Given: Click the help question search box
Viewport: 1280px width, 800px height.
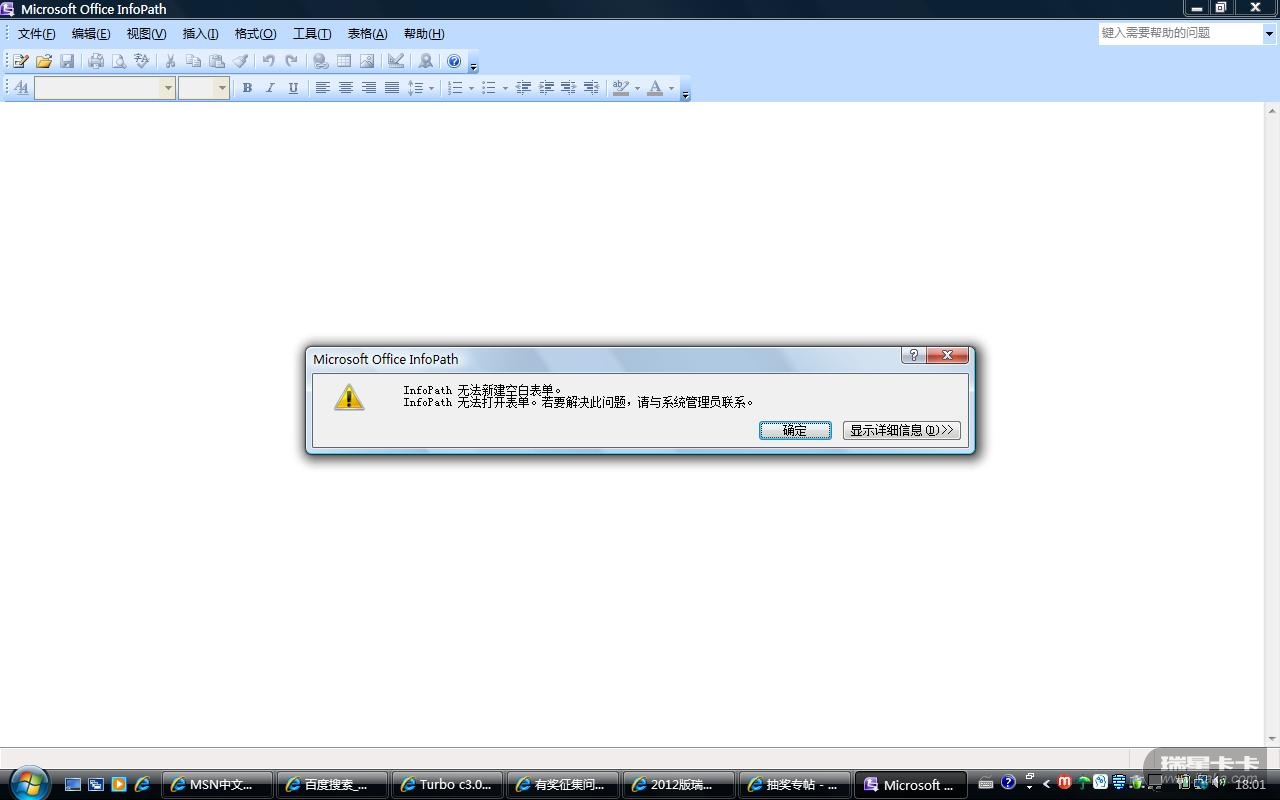Looking at the screenshot, I should coord(1180,33).
